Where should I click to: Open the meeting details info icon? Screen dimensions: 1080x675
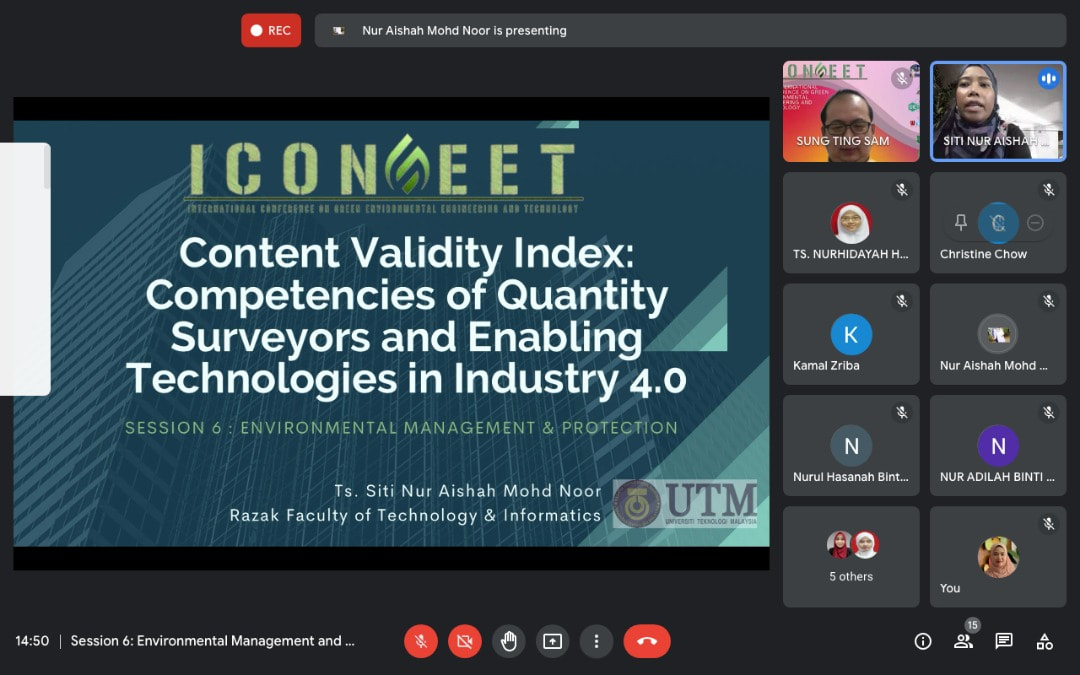pyautogui.click(x=923, y=641)
